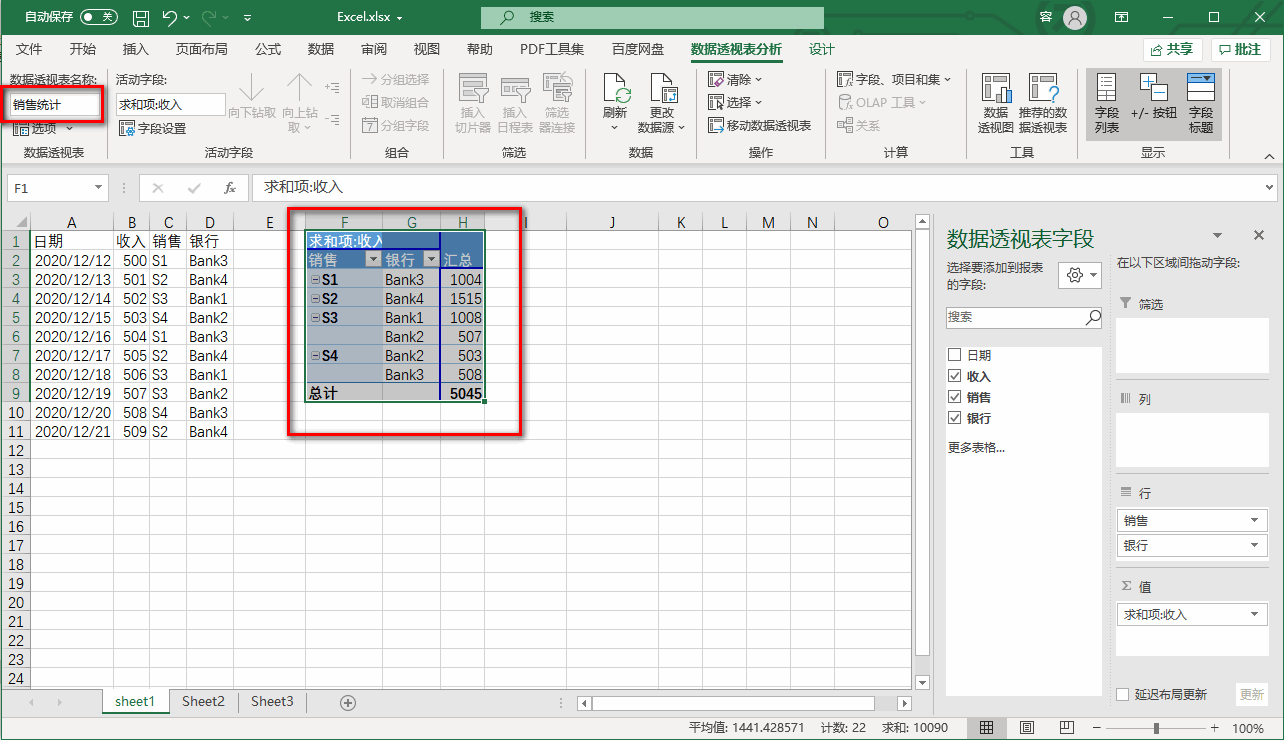Viewport: 1284px width, 740px height.
Task: Click 插入切片器 insert slicer icon
Action: click(x=473, y=104)
